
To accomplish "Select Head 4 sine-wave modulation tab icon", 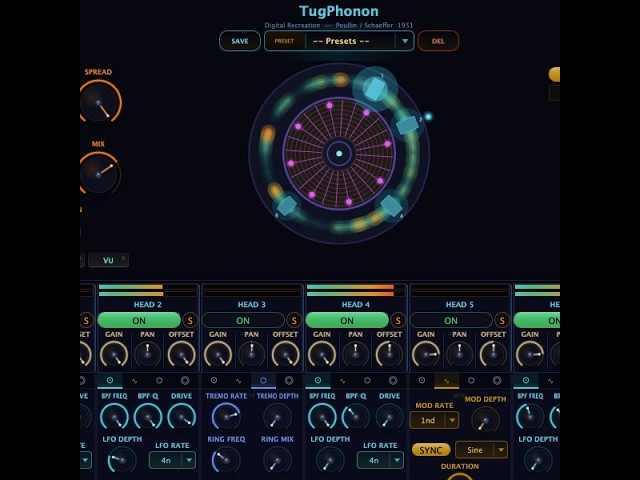I will [342, 381].
